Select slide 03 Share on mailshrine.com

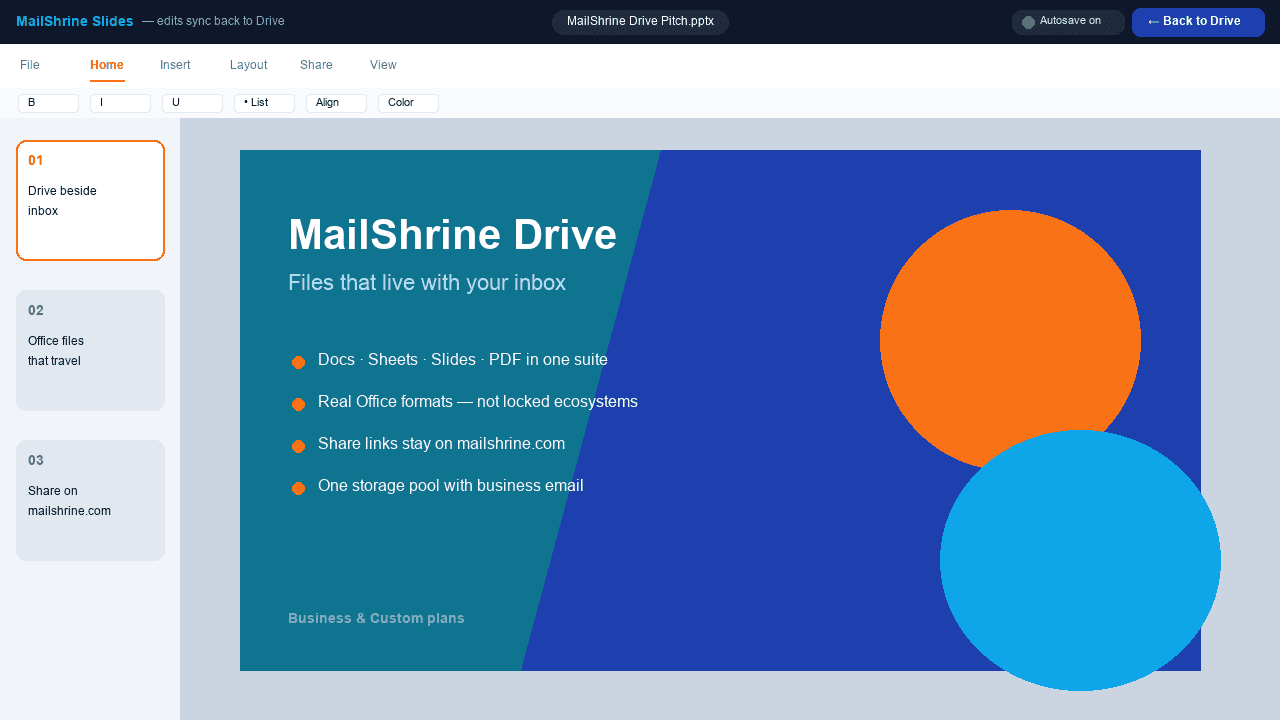pyautogui.click(x=90, y=500)
